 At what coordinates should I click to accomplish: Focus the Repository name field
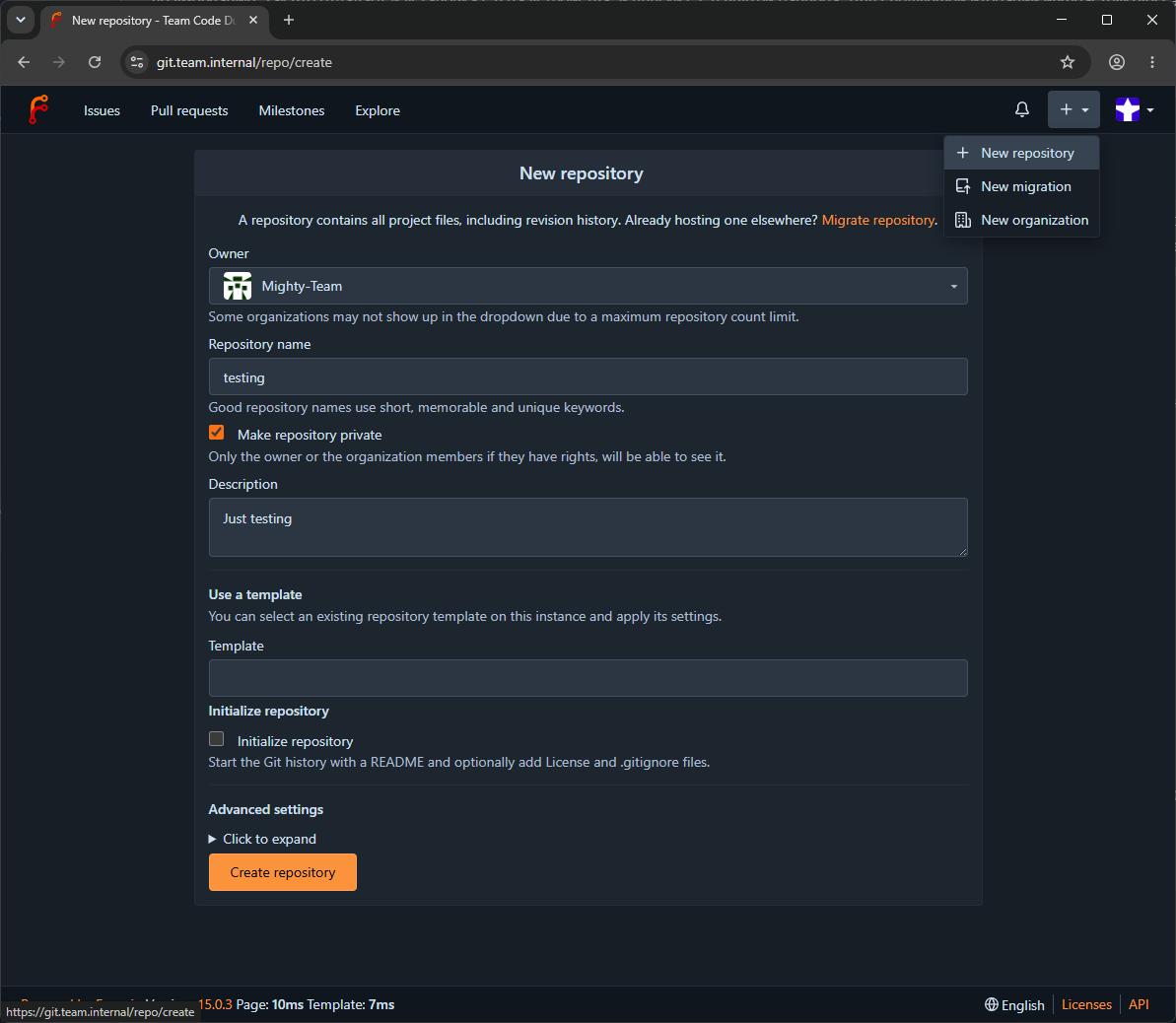(x=588, y=376)
